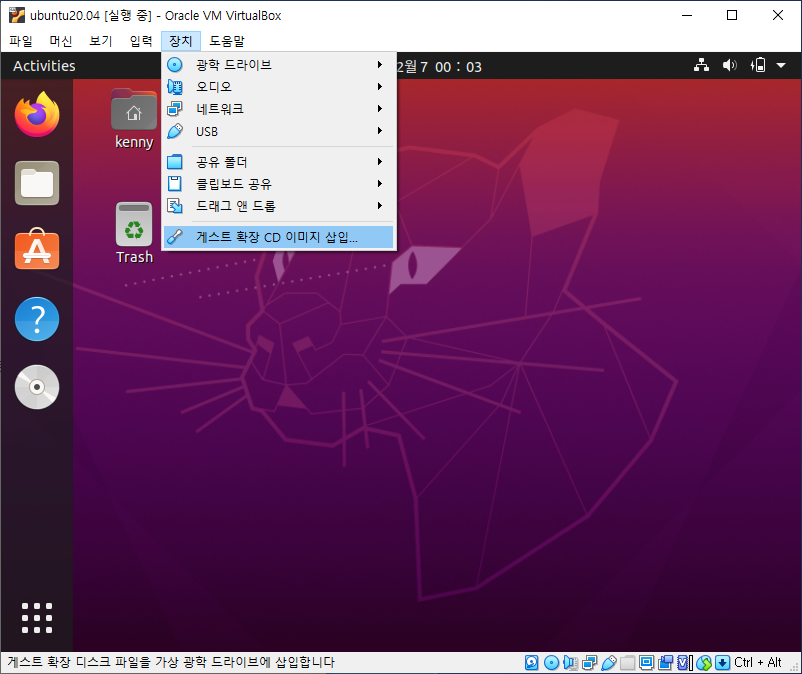802x674 pixels.
Task: Click the hard disk activity status icon
Action: pyautogui.click(x=531, y=663)
